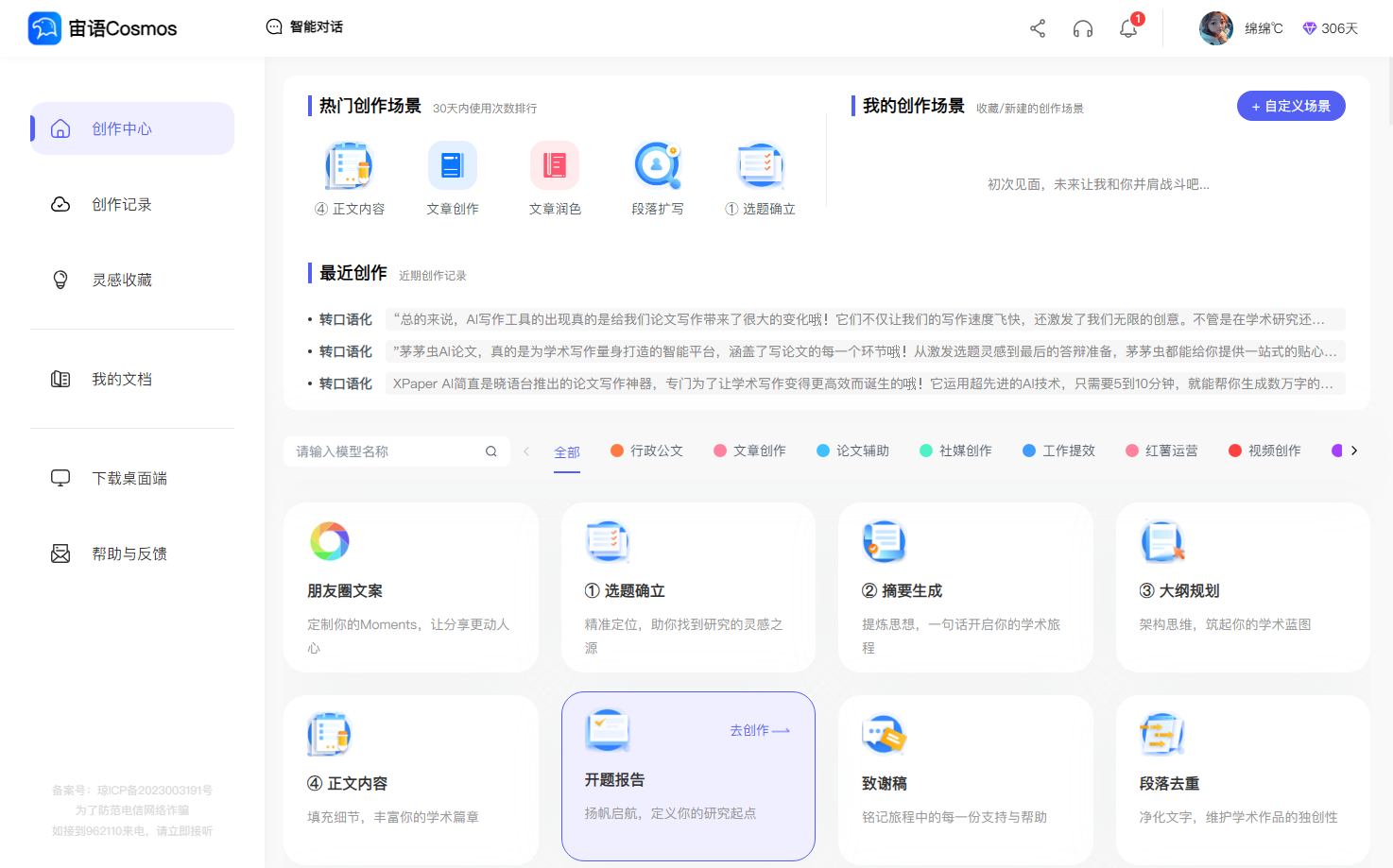1393x868 pixels.
Task: Open 智能对话 chat from top bar
Action: (x=304, y=26)
